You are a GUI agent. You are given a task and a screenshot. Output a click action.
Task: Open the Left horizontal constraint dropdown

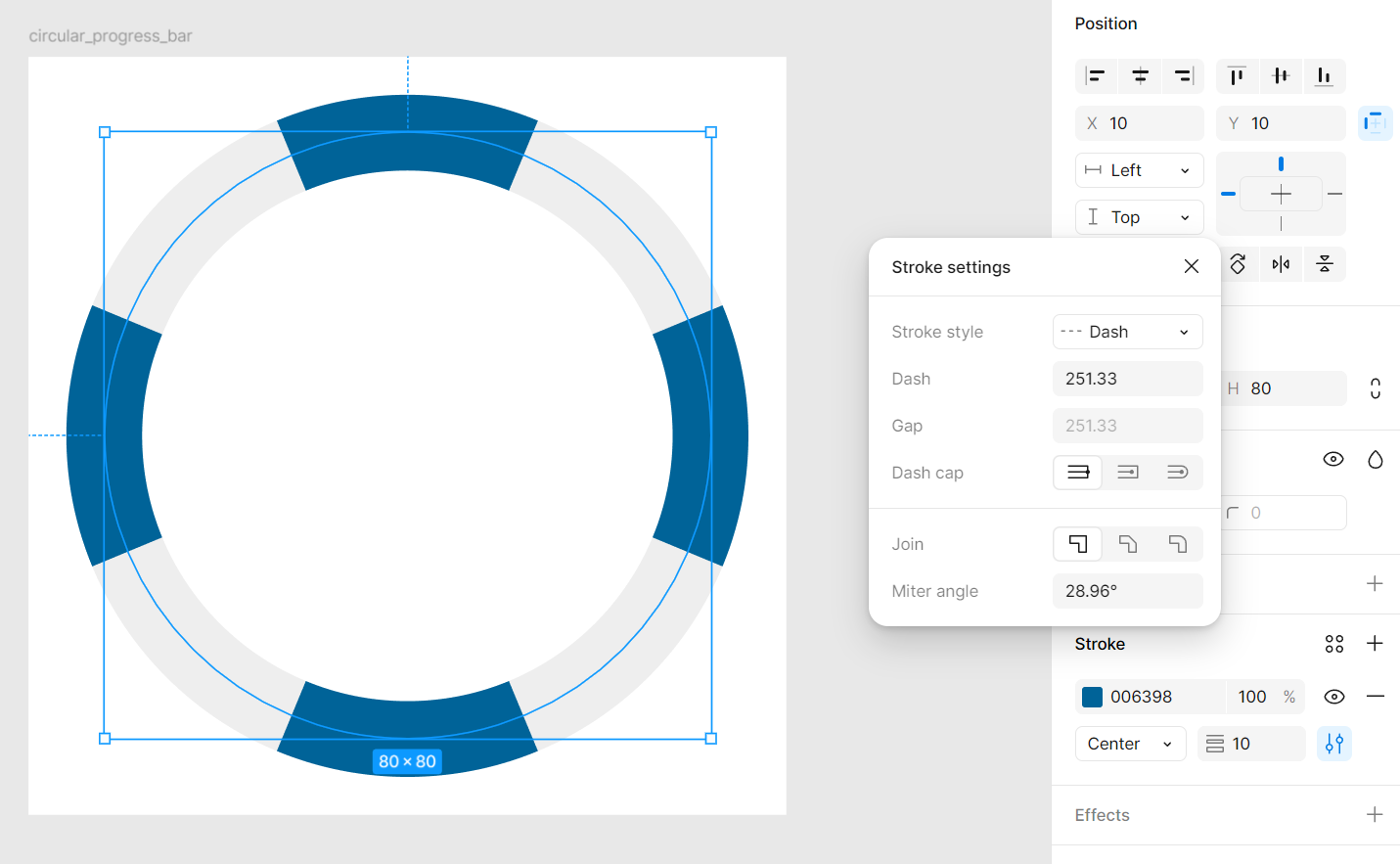pyautogui.click(x=1139, y=170)
